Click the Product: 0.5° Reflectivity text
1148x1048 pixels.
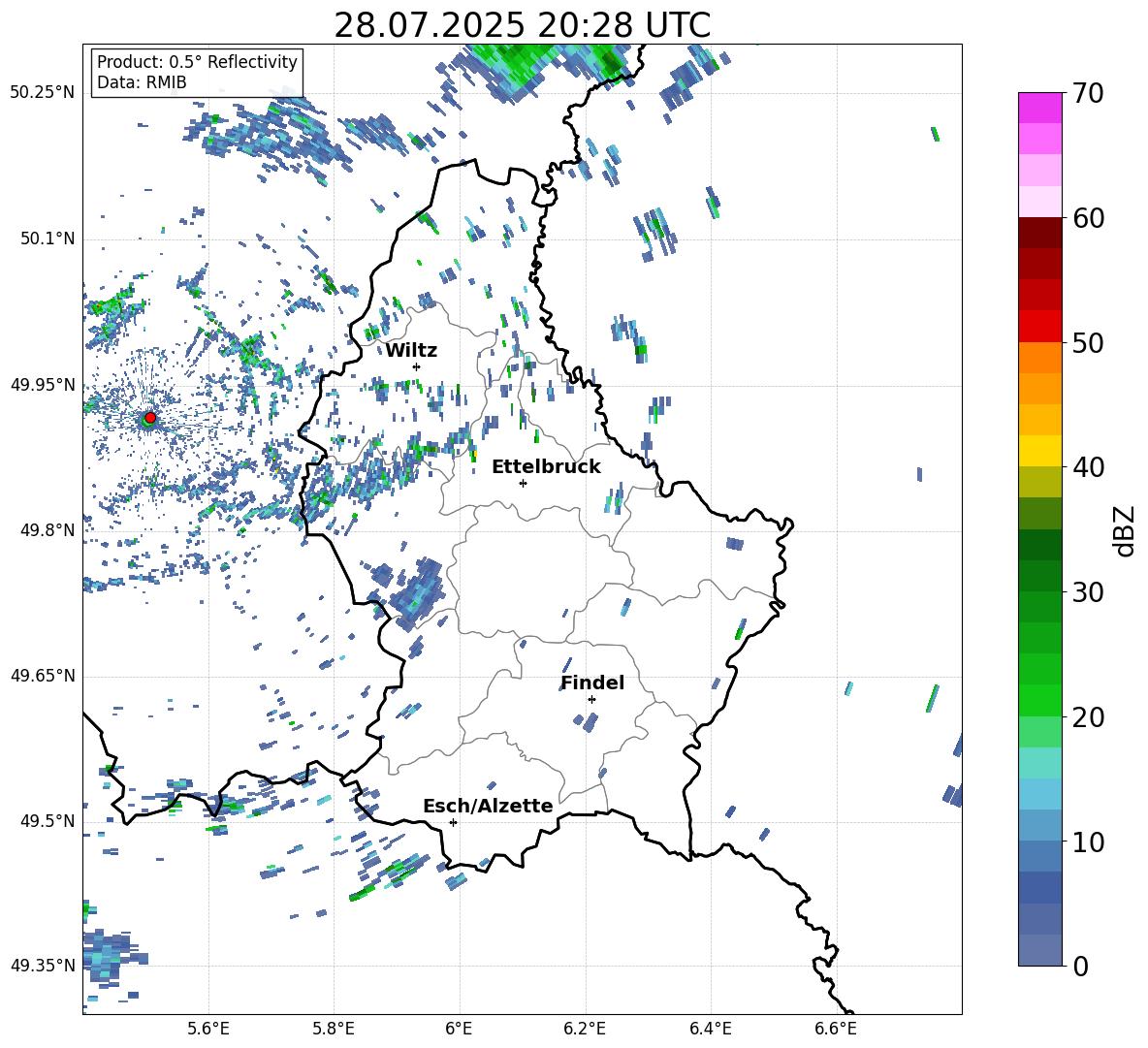click(x=197, y=61)
